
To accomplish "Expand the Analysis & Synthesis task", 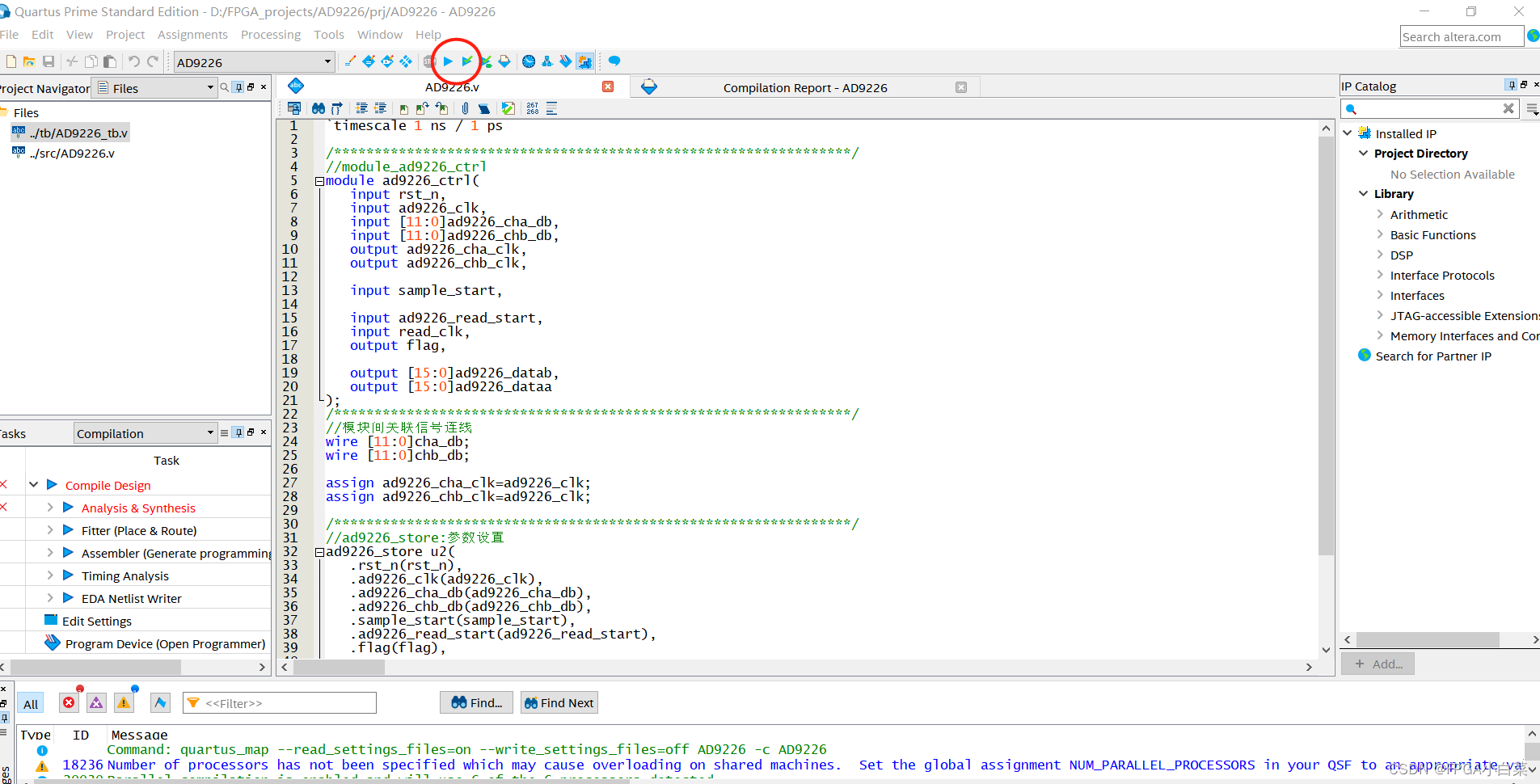I will [x=50, y=508].
